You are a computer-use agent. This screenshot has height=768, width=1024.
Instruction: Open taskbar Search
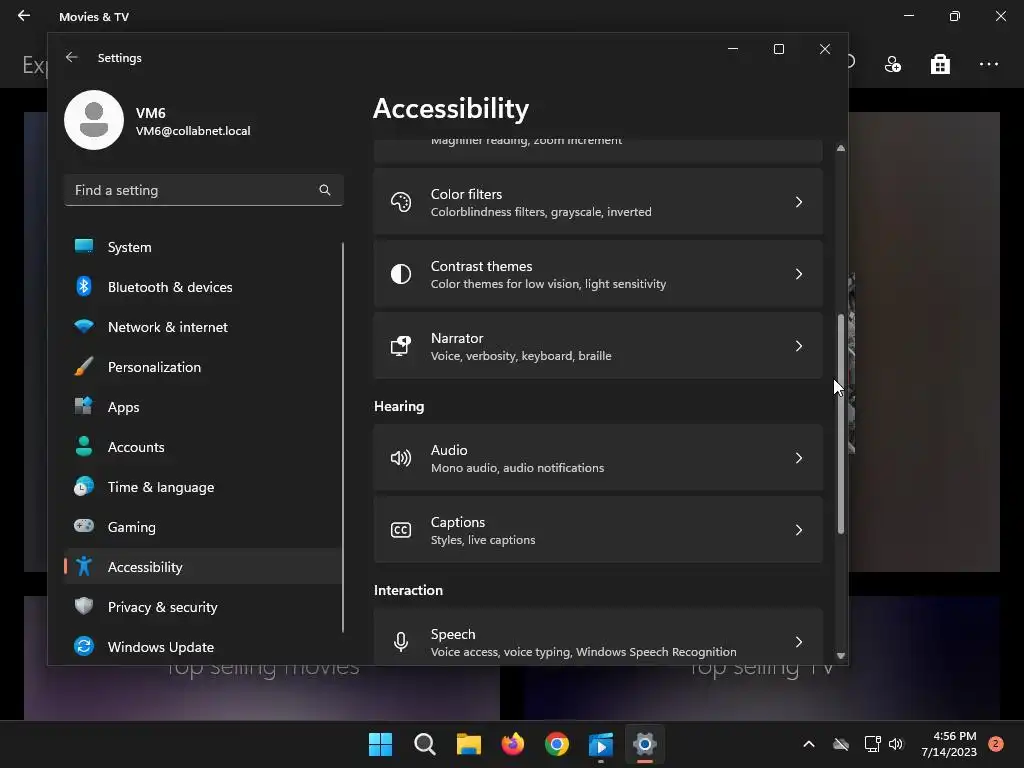424,744
